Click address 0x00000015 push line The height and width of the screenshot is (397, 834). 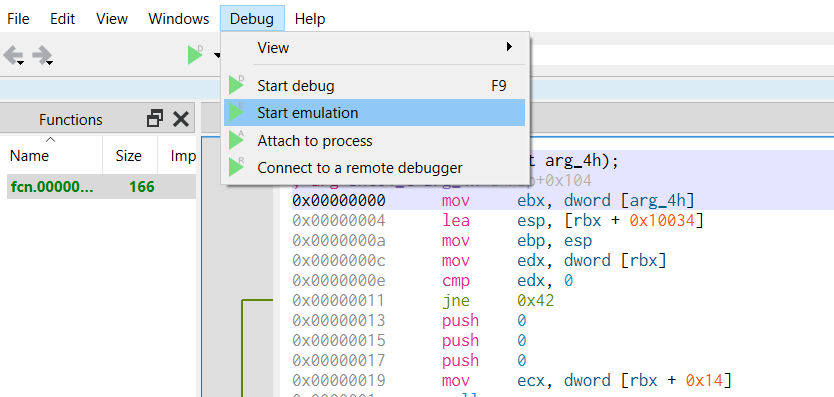pos(339,341)
